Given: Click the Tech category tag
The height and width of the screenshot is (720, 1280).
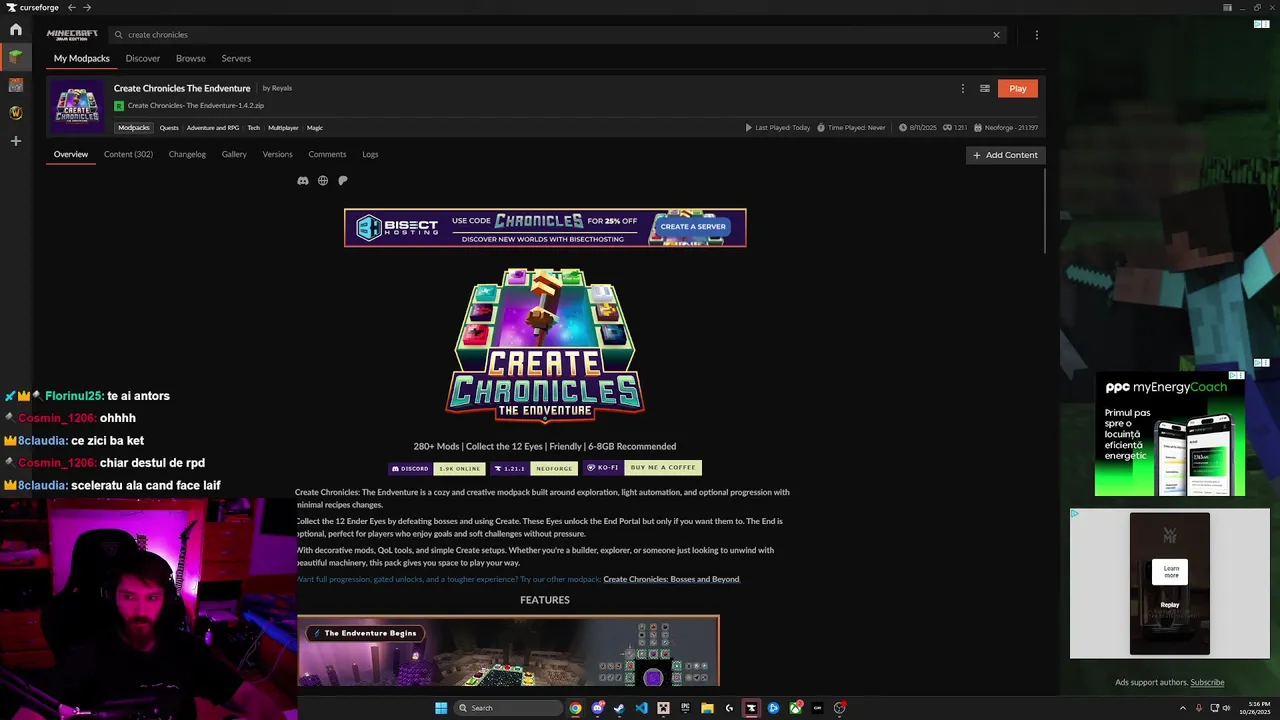Looking at the screenshot, I should tap(254, 128).
